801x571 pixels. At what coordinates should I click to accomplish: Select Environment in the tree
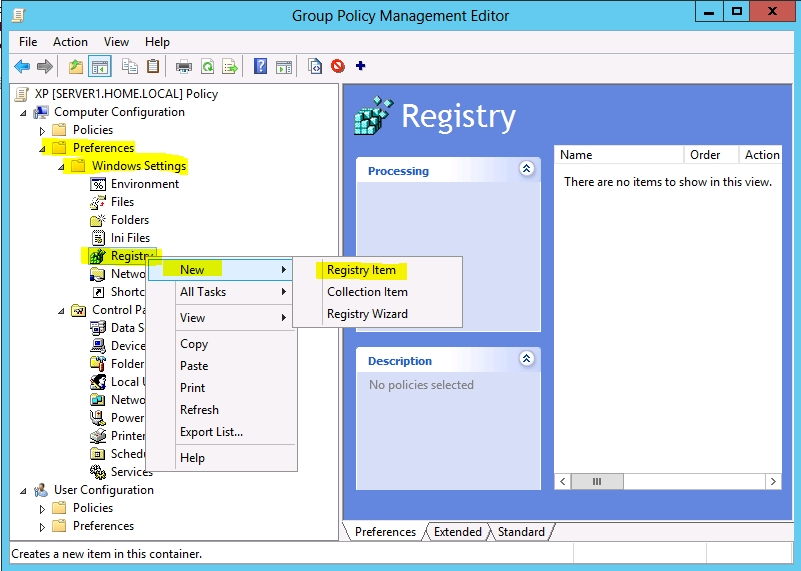click(144, 184)
